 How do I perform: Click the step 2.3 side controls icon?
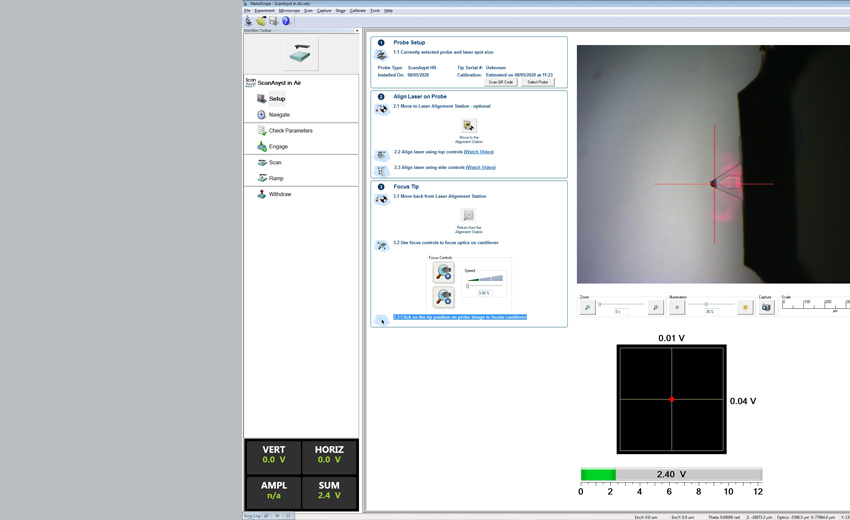coord(382,171)
